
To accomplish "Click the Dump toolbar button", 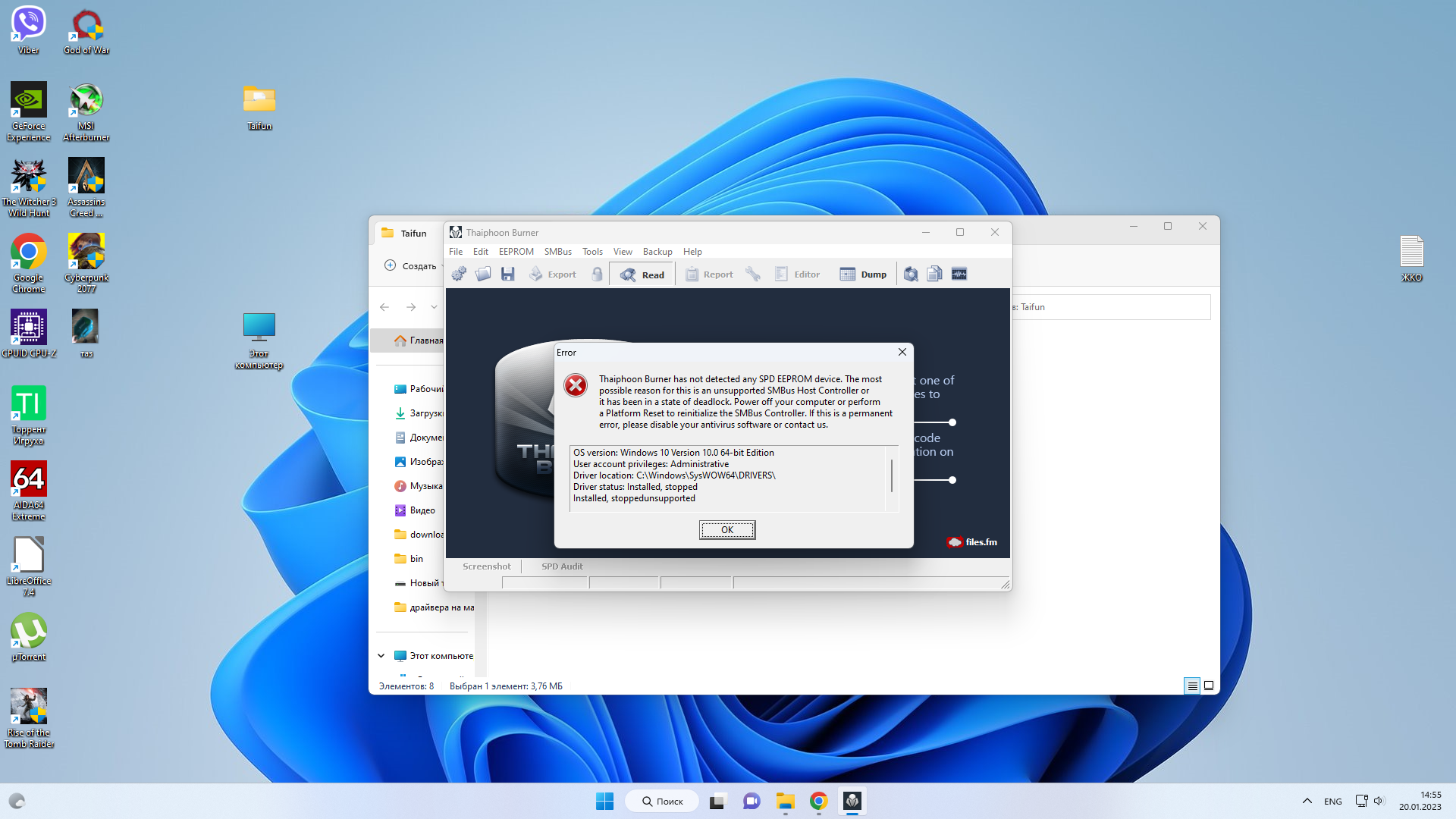I will [x=863, y=275].
